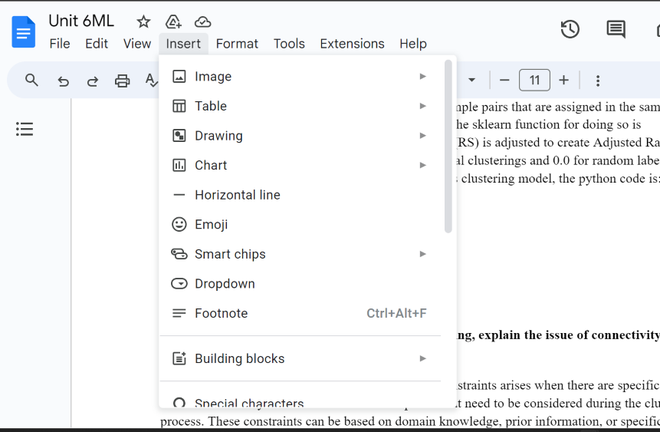Check the cloud save status icon
Viewport: 660px width, 432px height.
point(203,21)
